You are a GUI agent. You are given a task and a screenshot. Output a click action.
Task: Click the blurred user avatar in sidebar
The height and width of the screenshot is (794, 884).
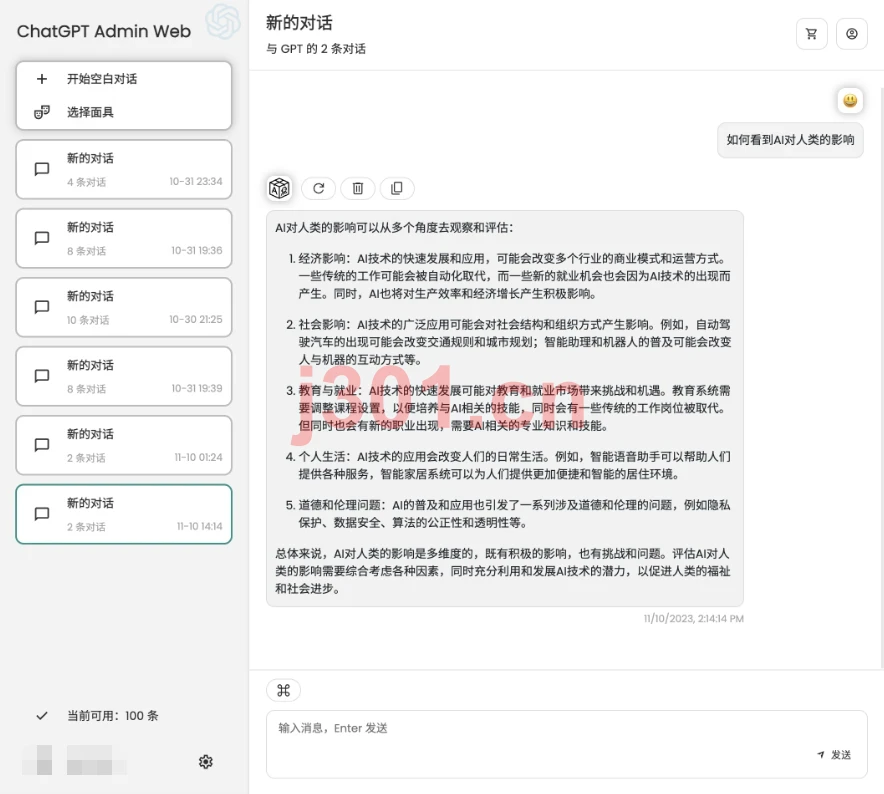click(38, 760)
